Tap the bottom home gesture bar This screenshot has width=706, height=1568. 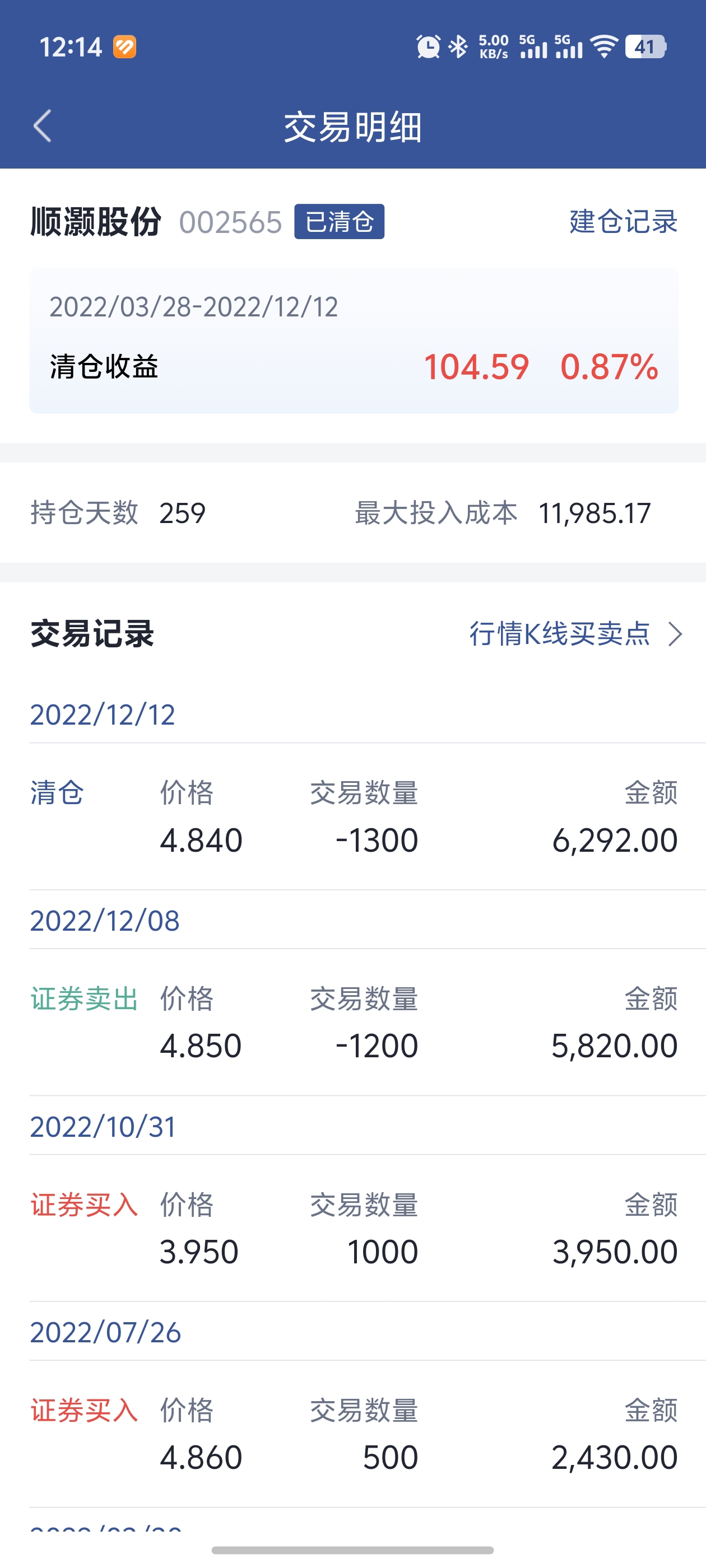pos(352,1550)
